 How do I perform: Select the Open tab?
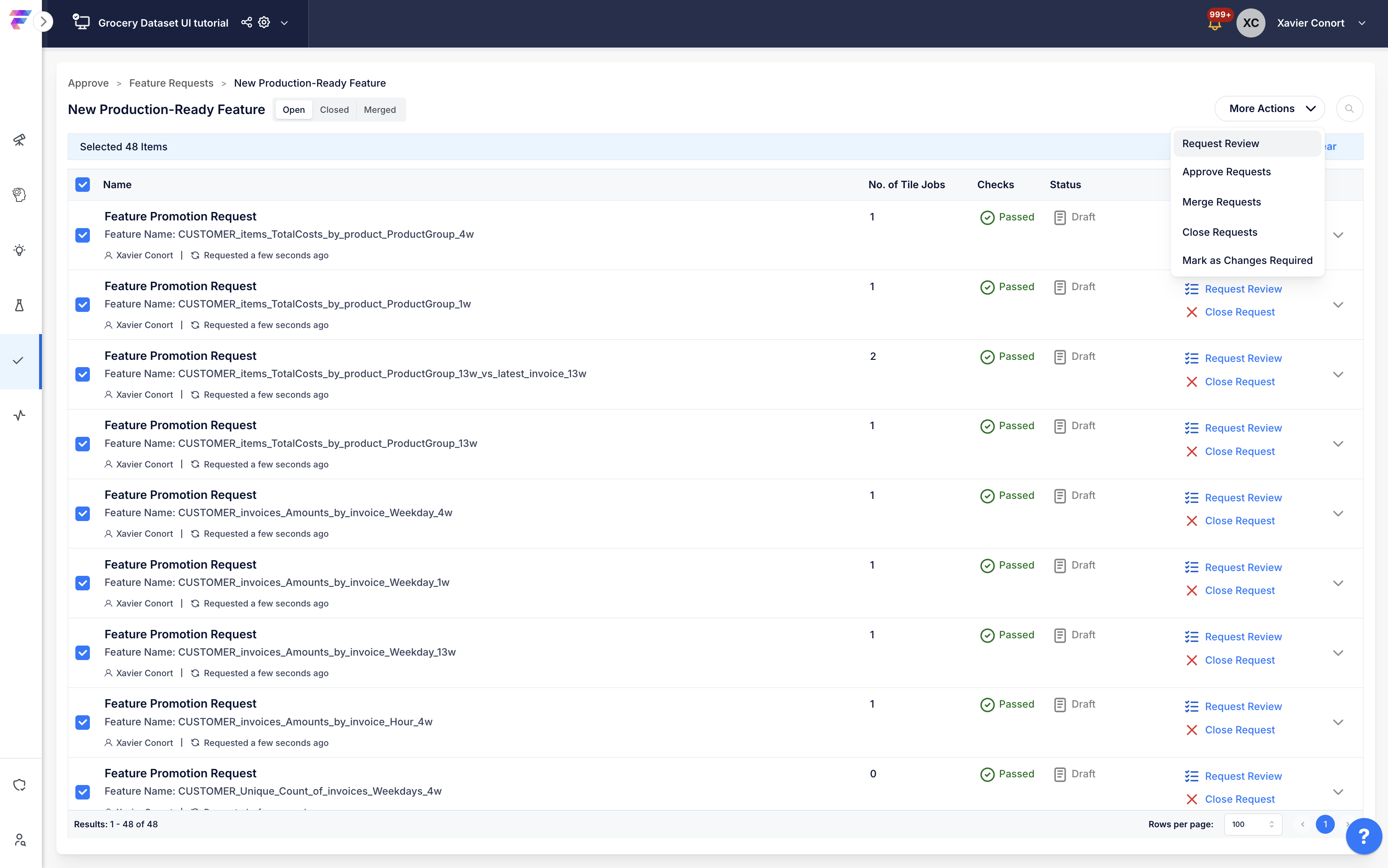tap(293, 110)
